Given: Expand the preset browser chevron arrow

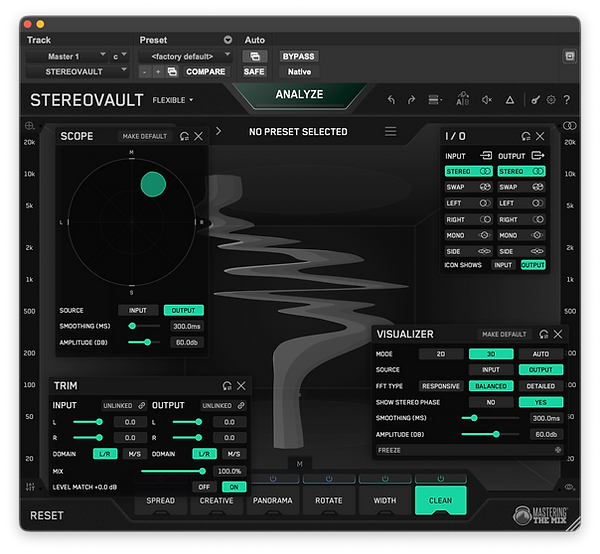Looking at the screenshot, I should click(x=218, y=131).
